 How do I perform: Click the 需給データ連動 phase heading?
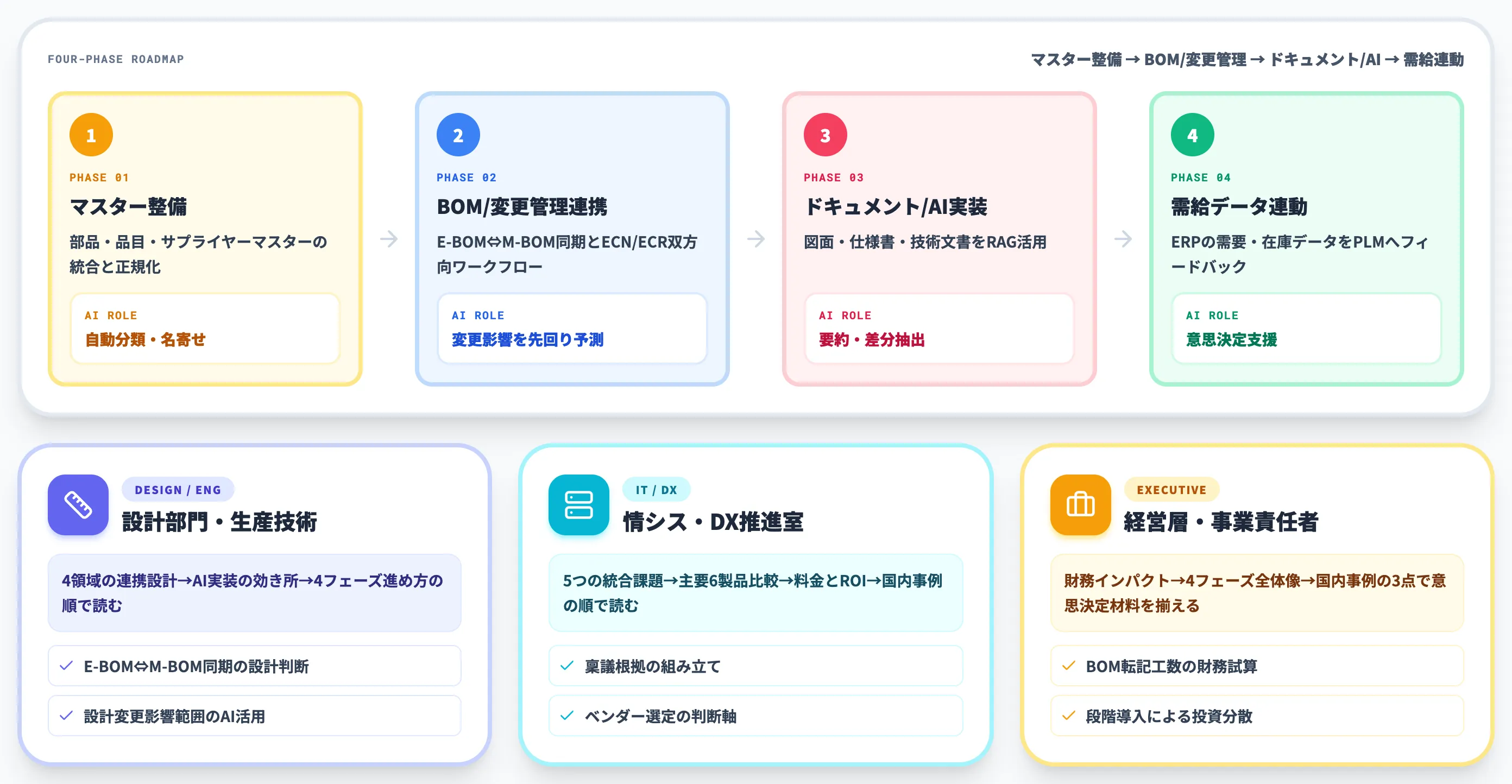tap(1239, 206)
